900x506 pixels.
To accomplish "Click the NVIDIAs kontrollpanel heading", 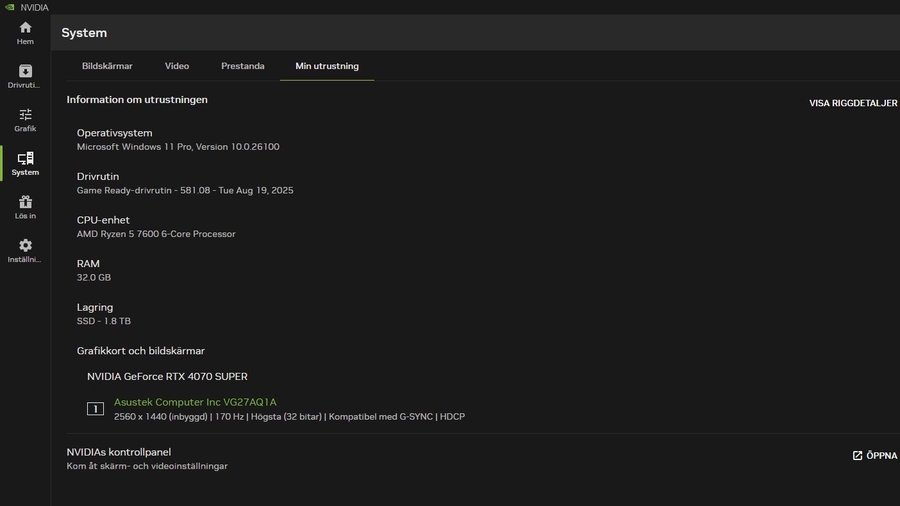I will coord(119,452).
